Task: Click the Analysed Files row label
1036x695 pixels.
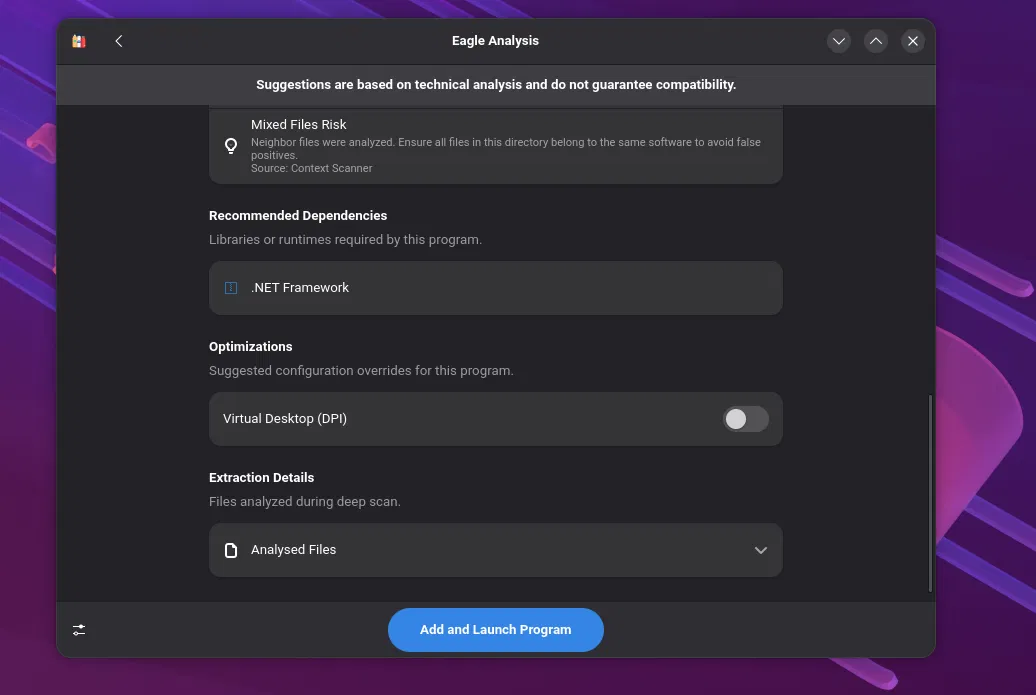Action: (293, 550)
